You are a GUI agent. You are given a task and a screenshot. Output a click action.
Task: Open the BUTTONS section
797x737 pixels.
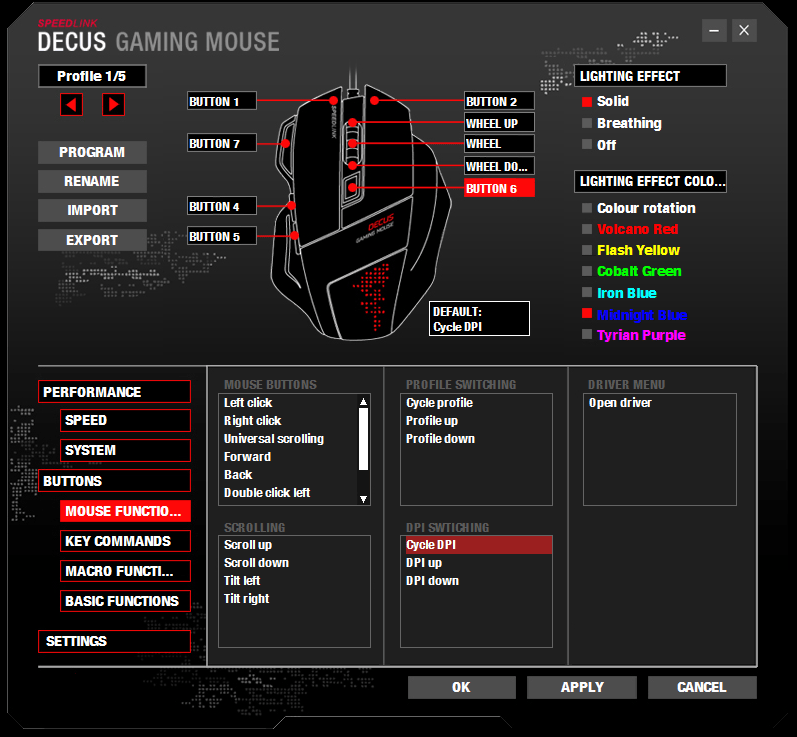coord(114,481)
